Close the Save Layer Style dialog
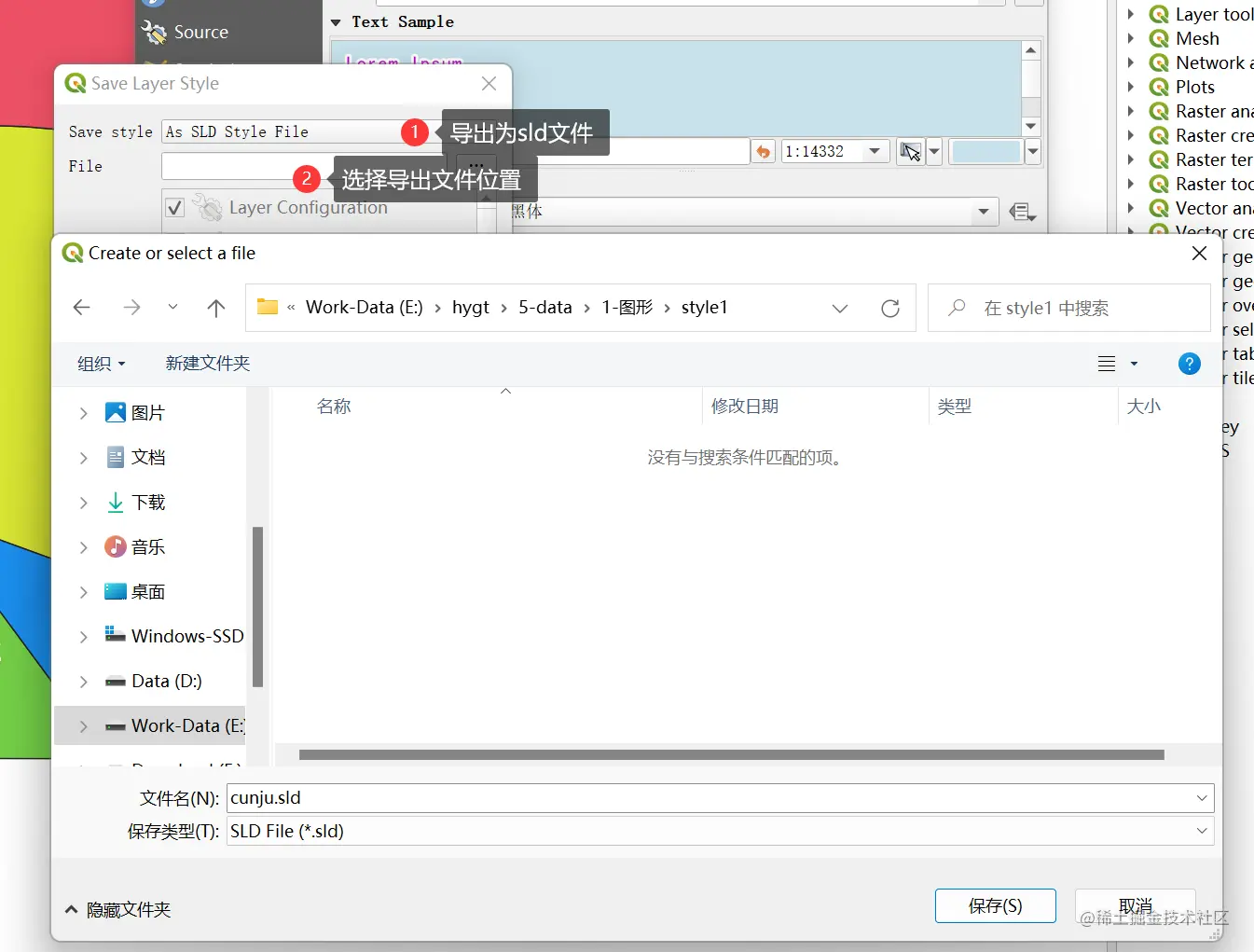The height and width of the screenshot is (952, 1254). [489, 83]
